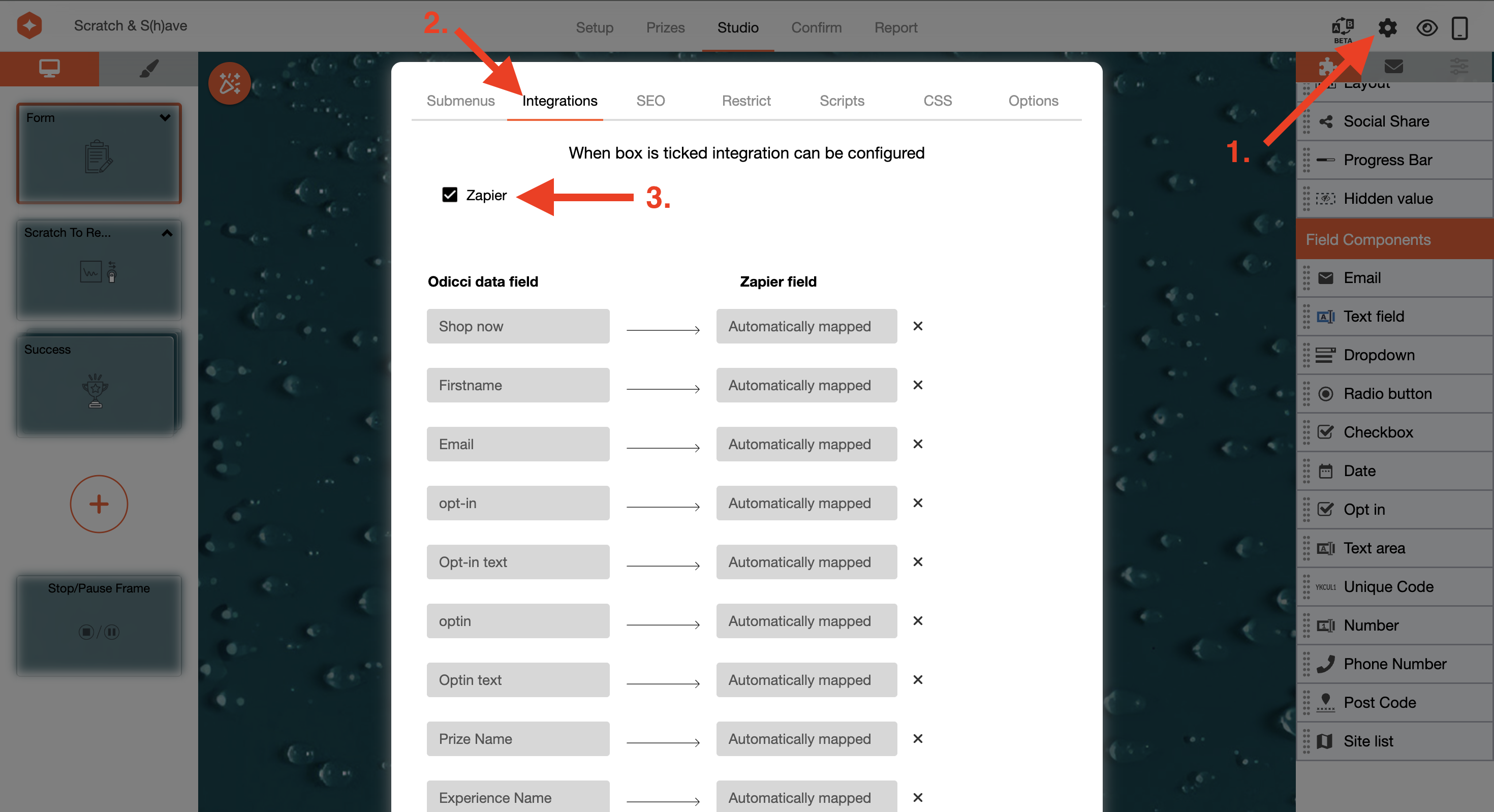Click the mobile device preview icon
Screen dimensions: 1494x812
[x=1459, y=27]
